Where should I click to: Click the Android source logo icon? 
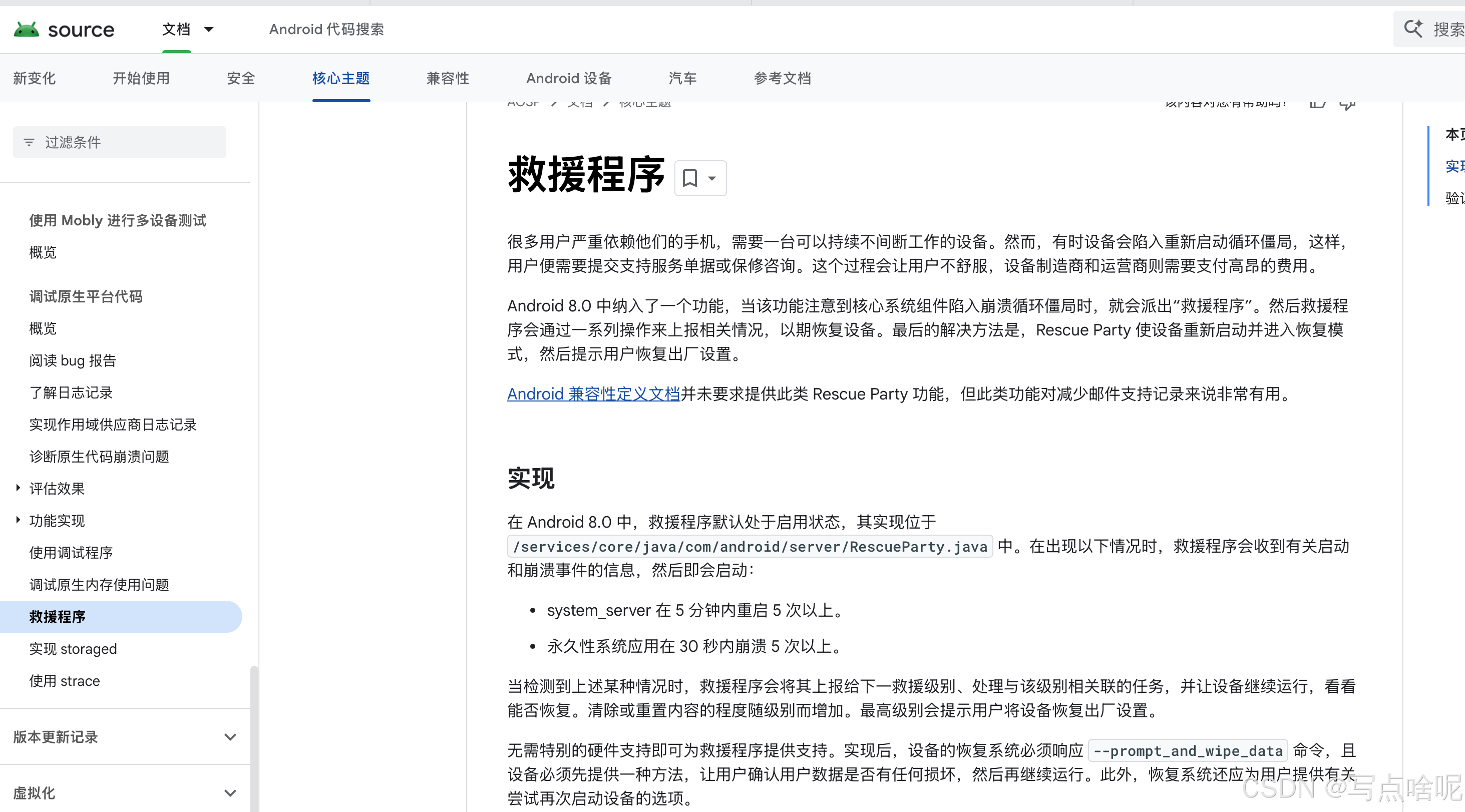pos(26,29)
